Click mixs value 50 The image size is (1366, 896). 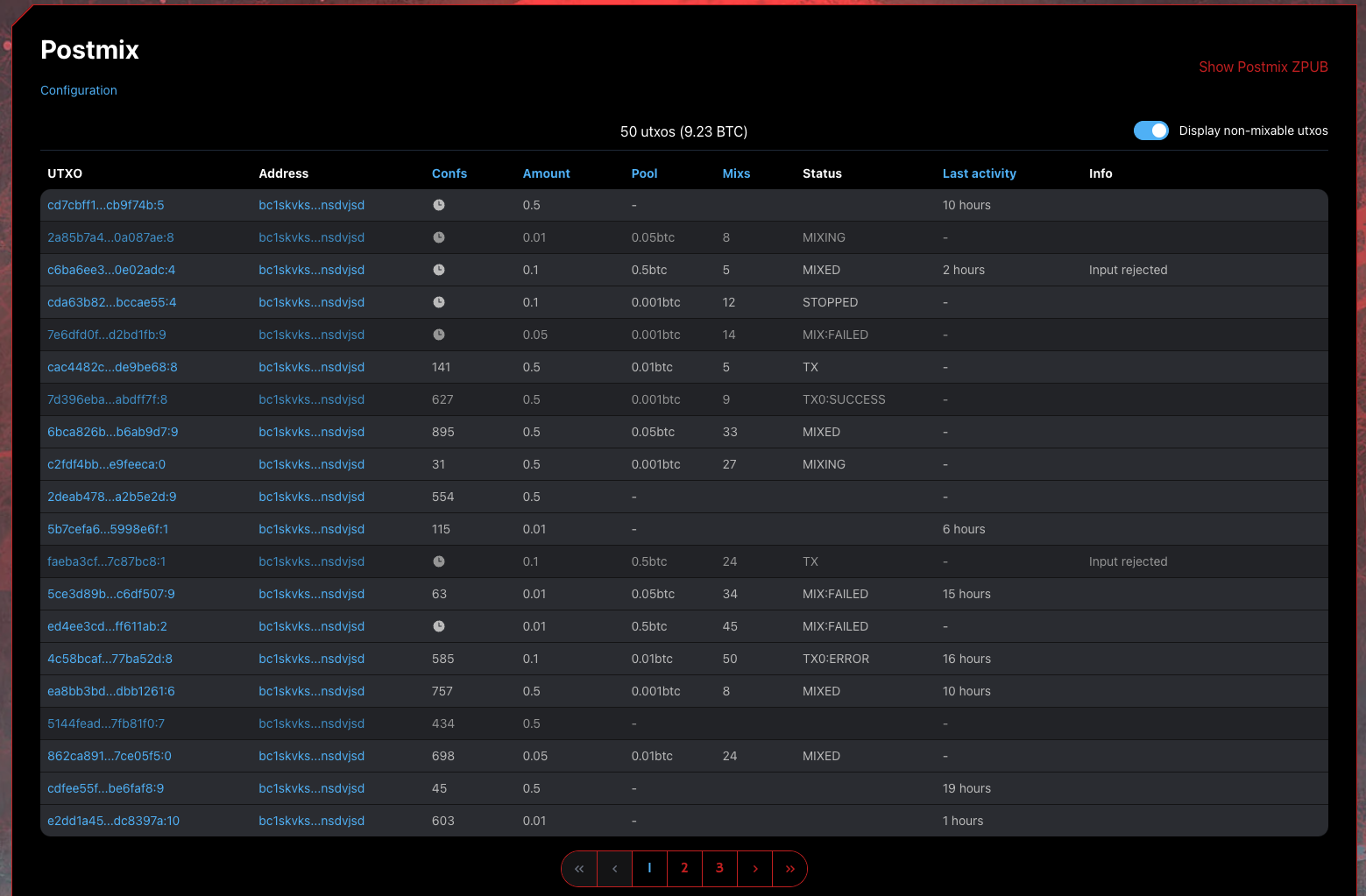coord(730,659)
